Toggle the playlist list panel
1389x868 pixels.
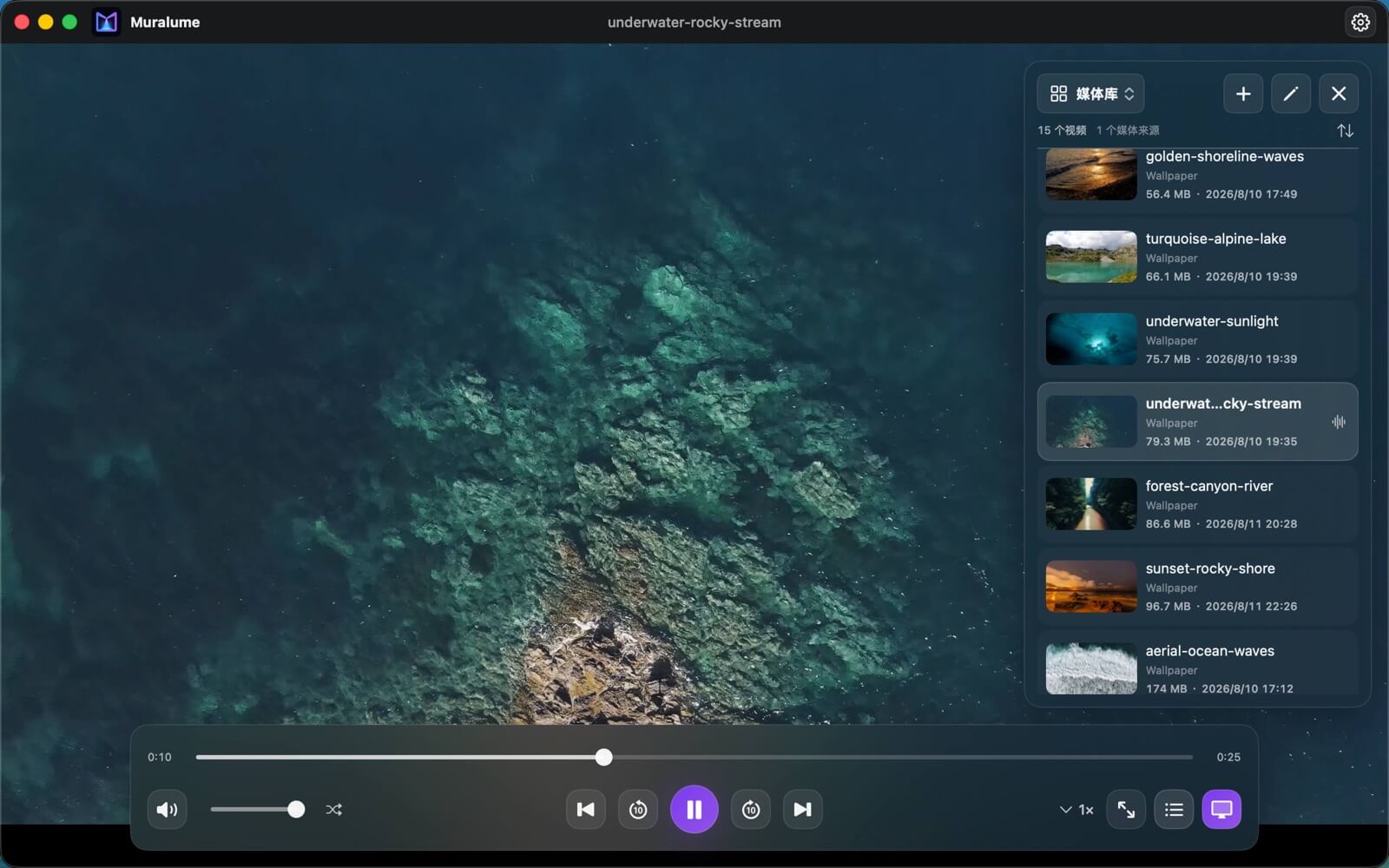[x=1174, y=810]
